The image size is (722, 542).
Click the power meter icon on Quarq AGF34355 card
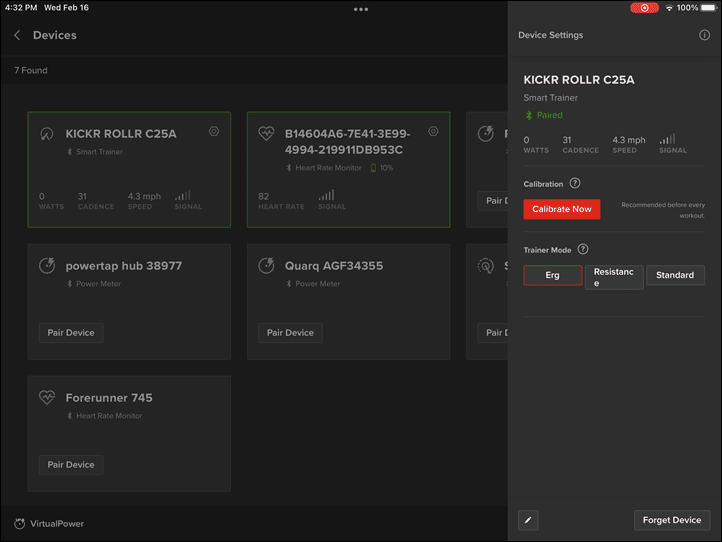(x=266, y=266)
